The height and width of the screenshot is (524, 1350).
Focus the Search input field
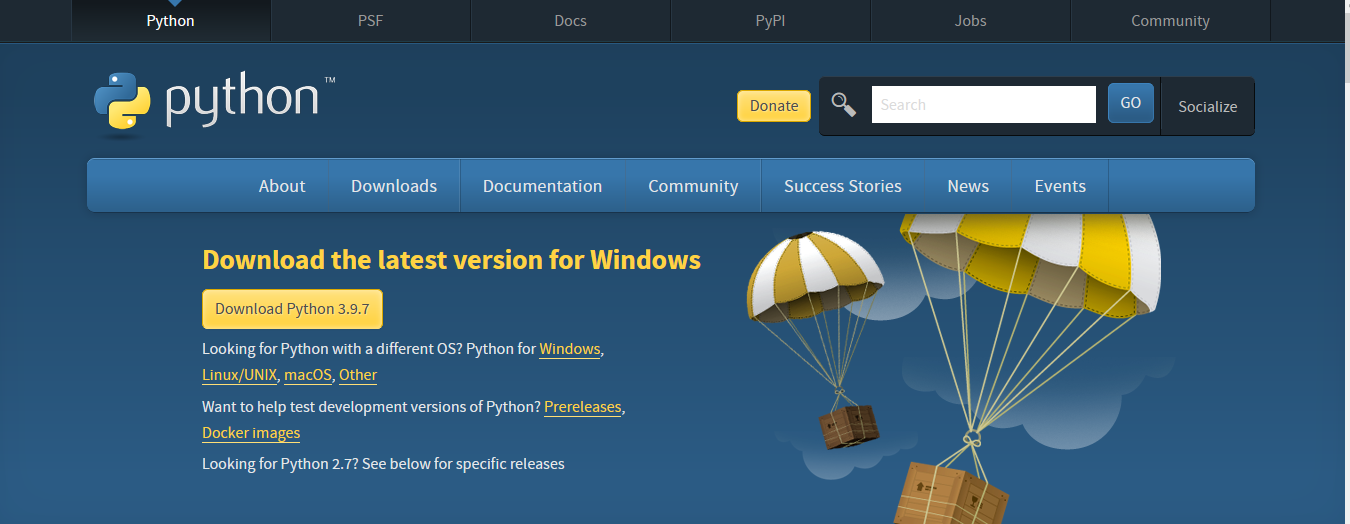pos(984,104)
